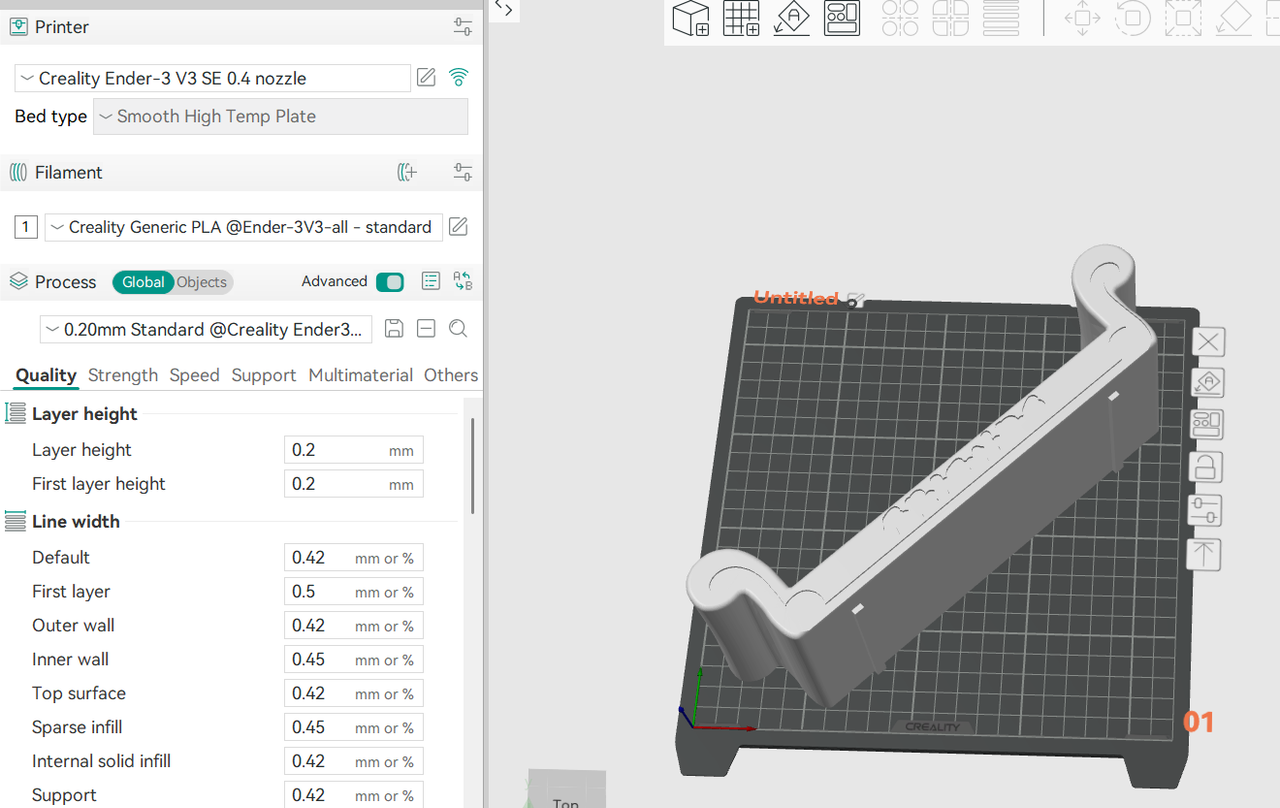Click the Untitled plate name label
The image size is (1280, 808).
click(796, 298)
